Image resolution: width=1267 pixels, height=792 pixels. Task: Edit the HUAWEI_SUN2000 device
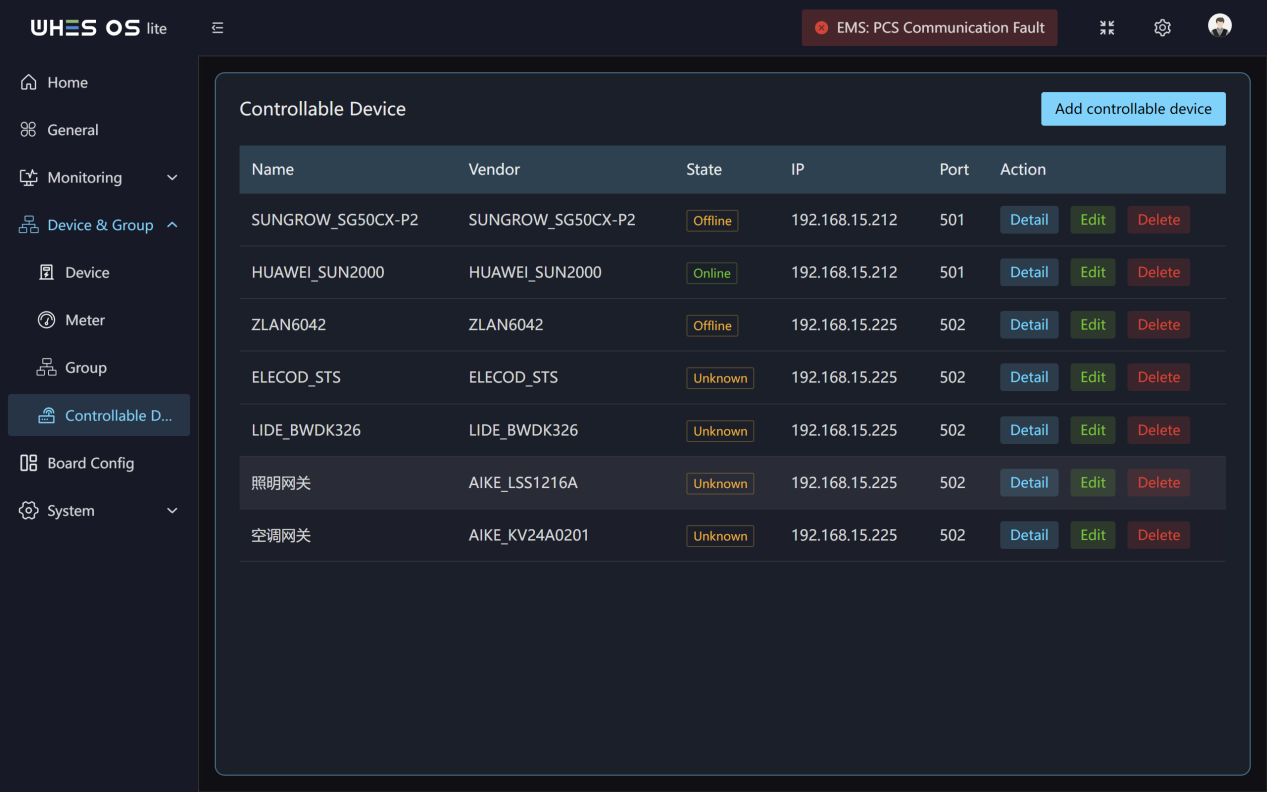1093,272
